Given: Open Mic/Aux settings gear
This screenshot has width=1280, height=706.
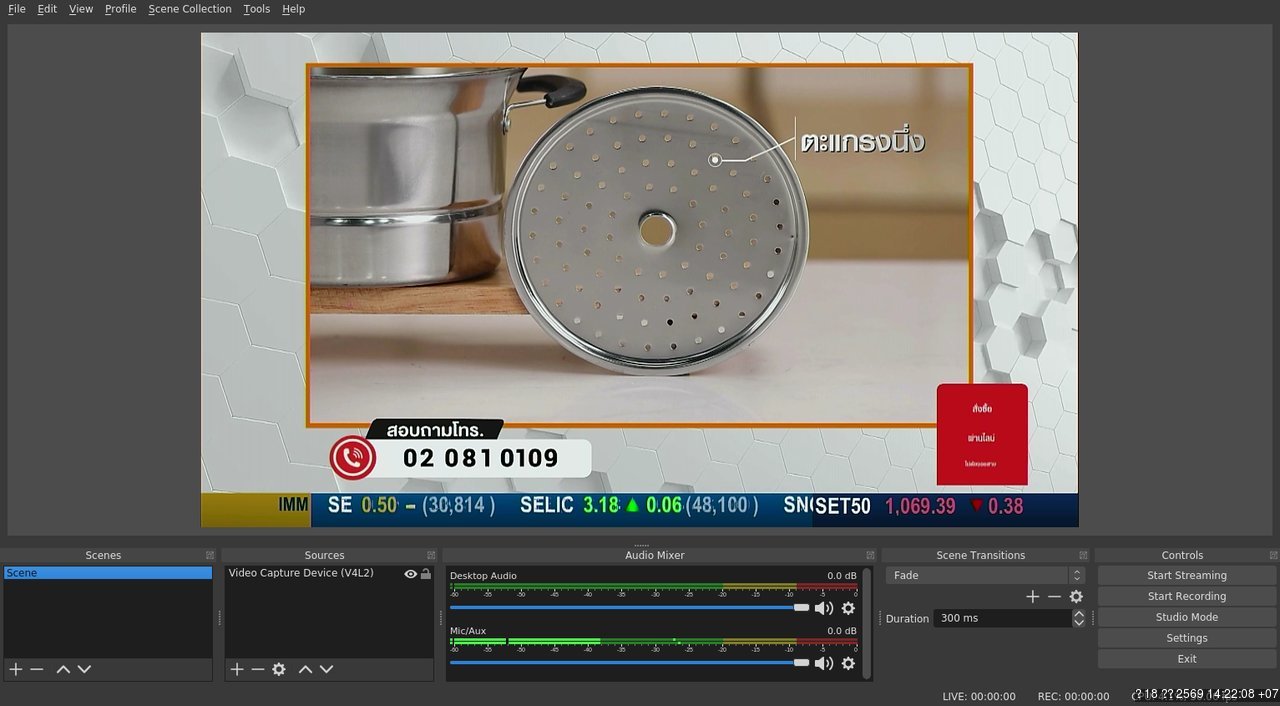Looking at the screenshot, I should tap(848, 663).
